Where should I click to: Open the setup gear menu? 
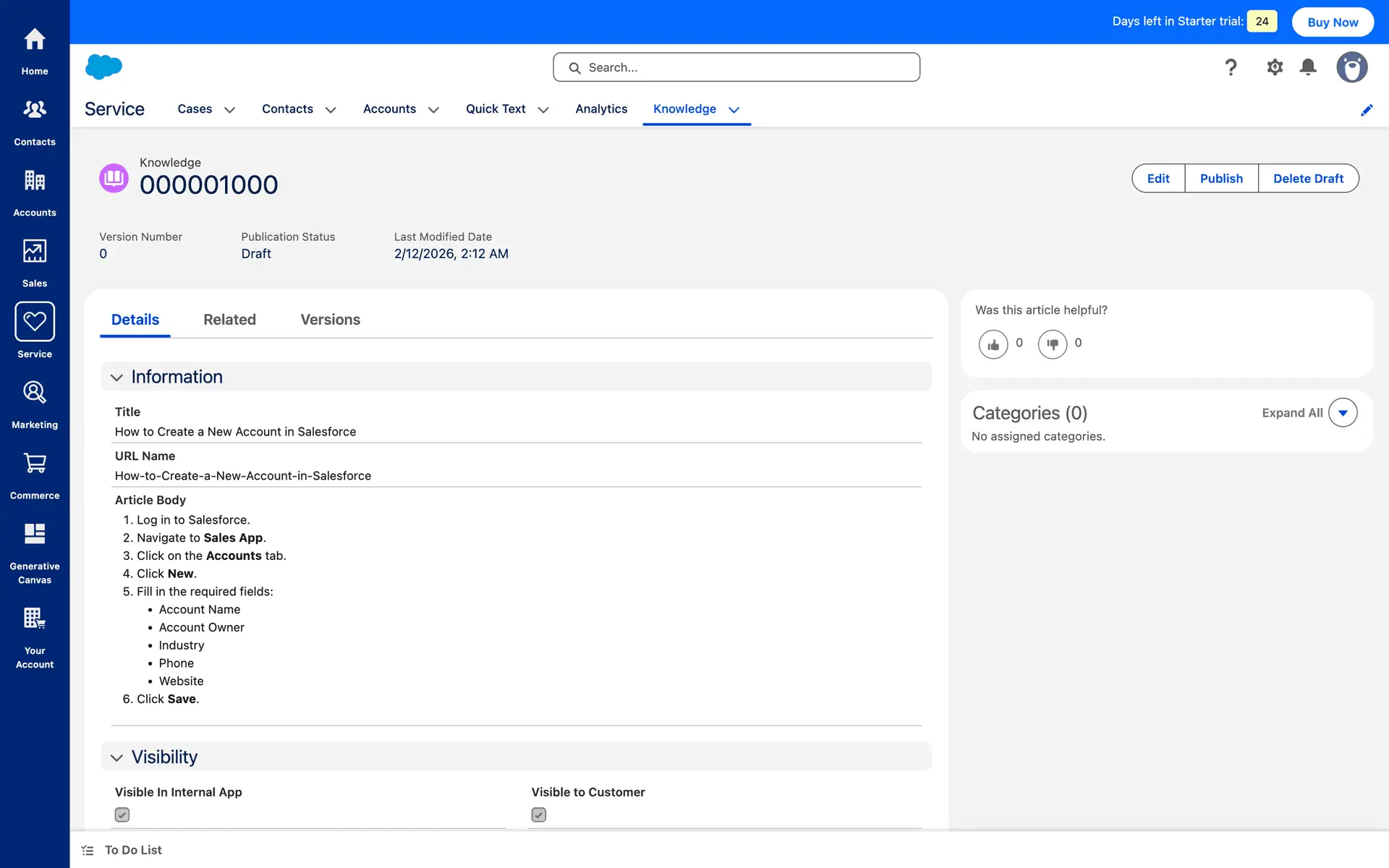pyautogui.click(x=1275, y=67)
